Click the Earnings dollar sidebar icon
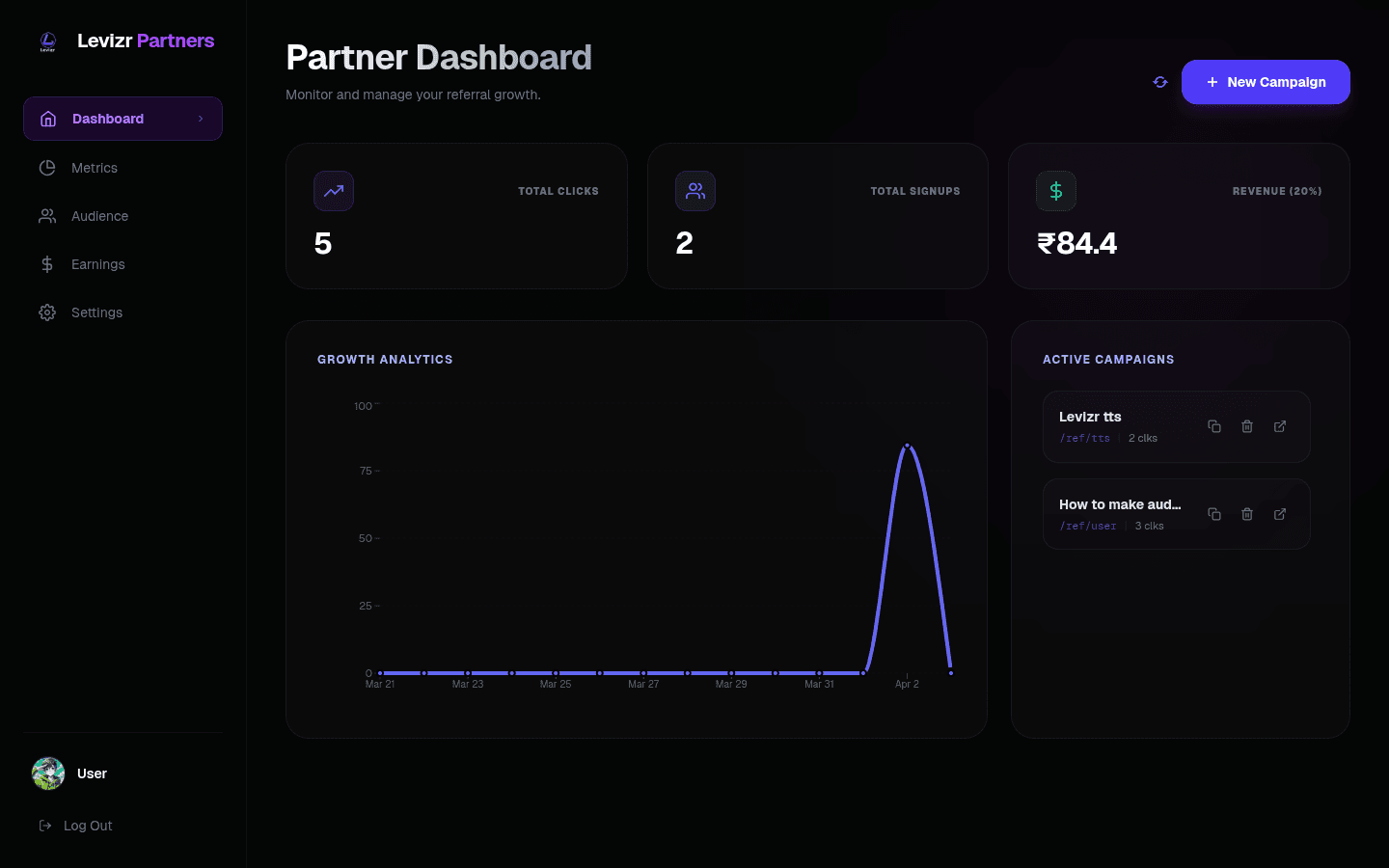Viewport: 1389px width, 868px height. (47, 264)
